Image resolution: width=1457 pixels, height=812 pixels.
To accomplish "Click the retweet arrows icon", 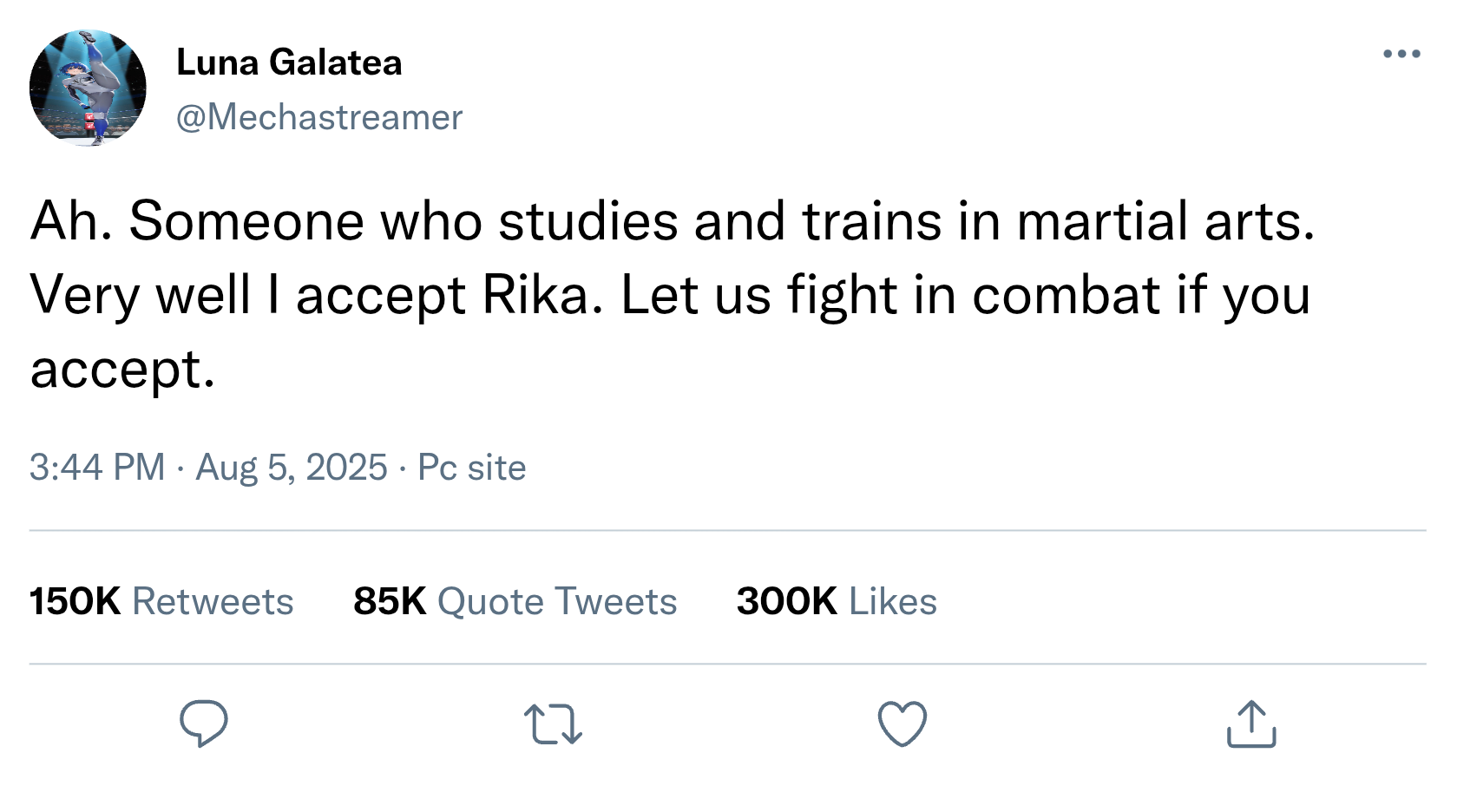I will [553, 725].
